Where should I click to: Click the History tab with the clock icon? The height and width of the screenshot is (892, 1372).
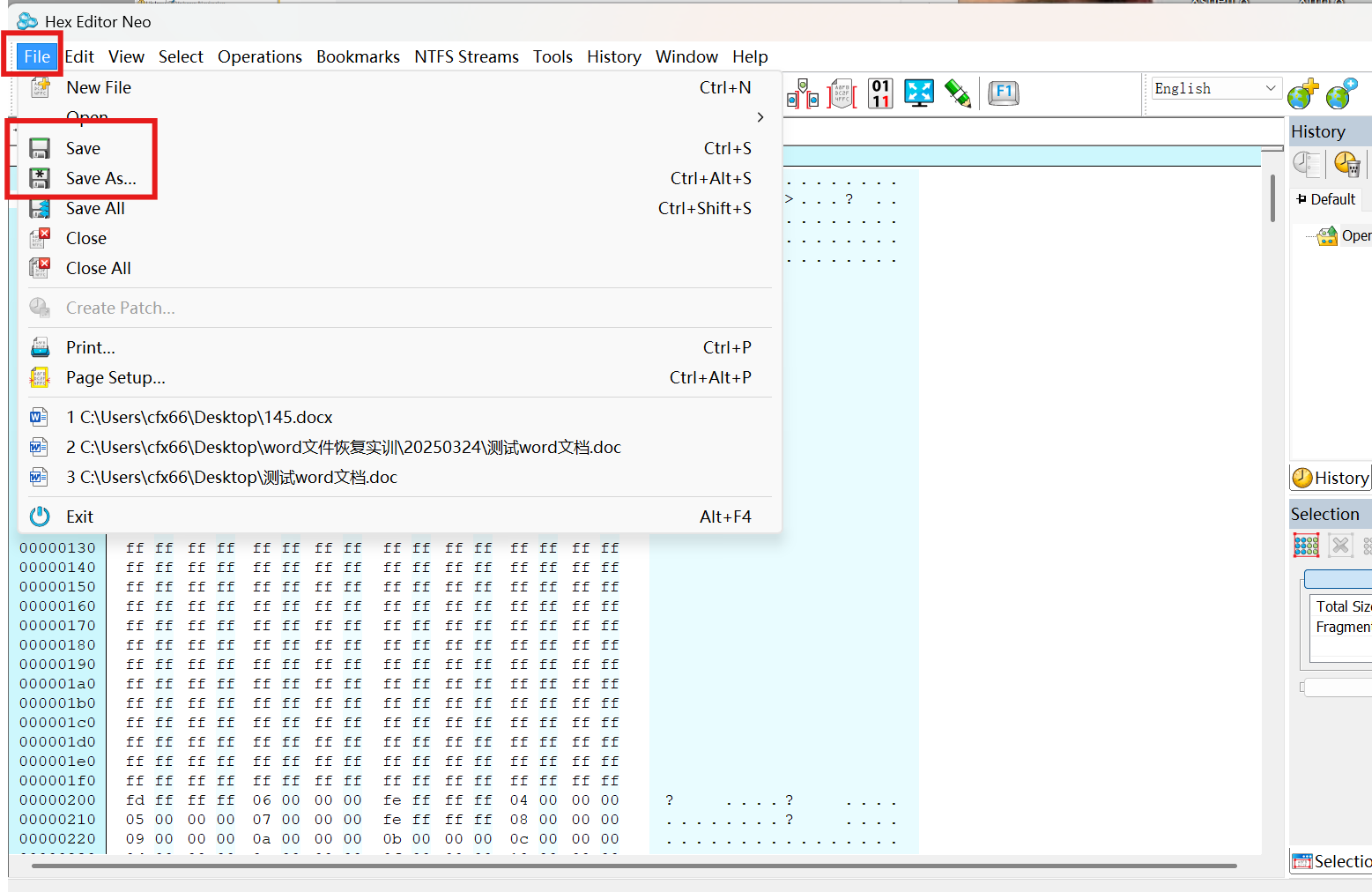tap(1331, 478)
